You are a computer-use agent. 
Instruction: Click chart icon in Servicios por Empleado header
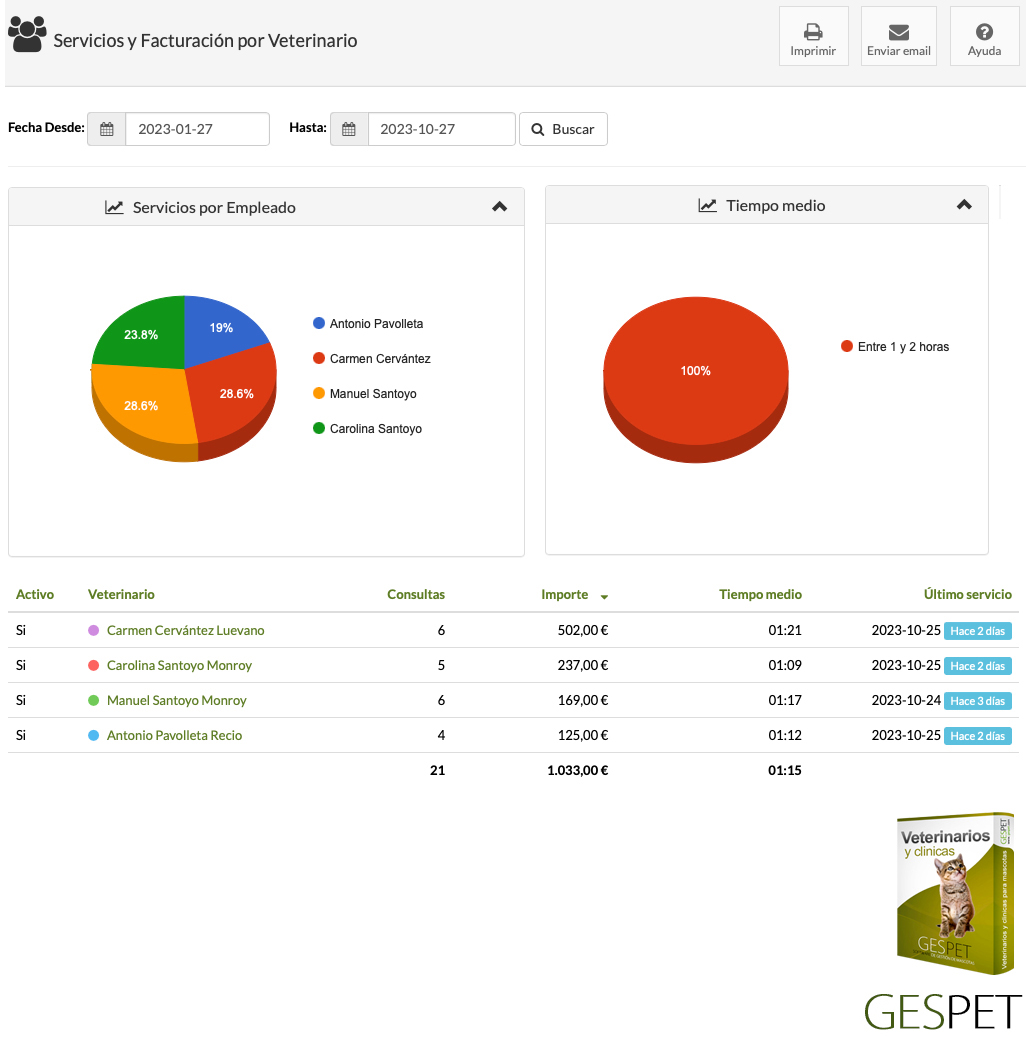114,207
